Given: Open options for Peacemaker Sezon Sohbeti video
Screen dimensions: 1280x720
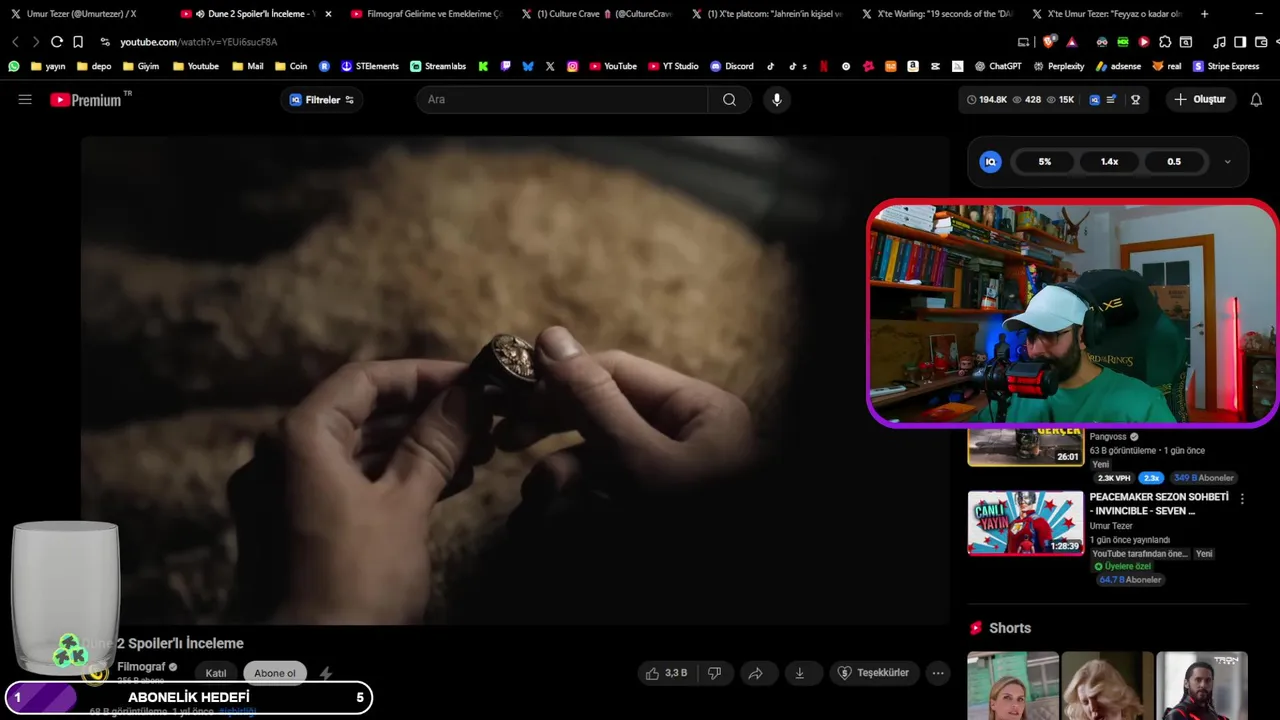Looking at the screenshot, I should click(x=1242, y=498).
